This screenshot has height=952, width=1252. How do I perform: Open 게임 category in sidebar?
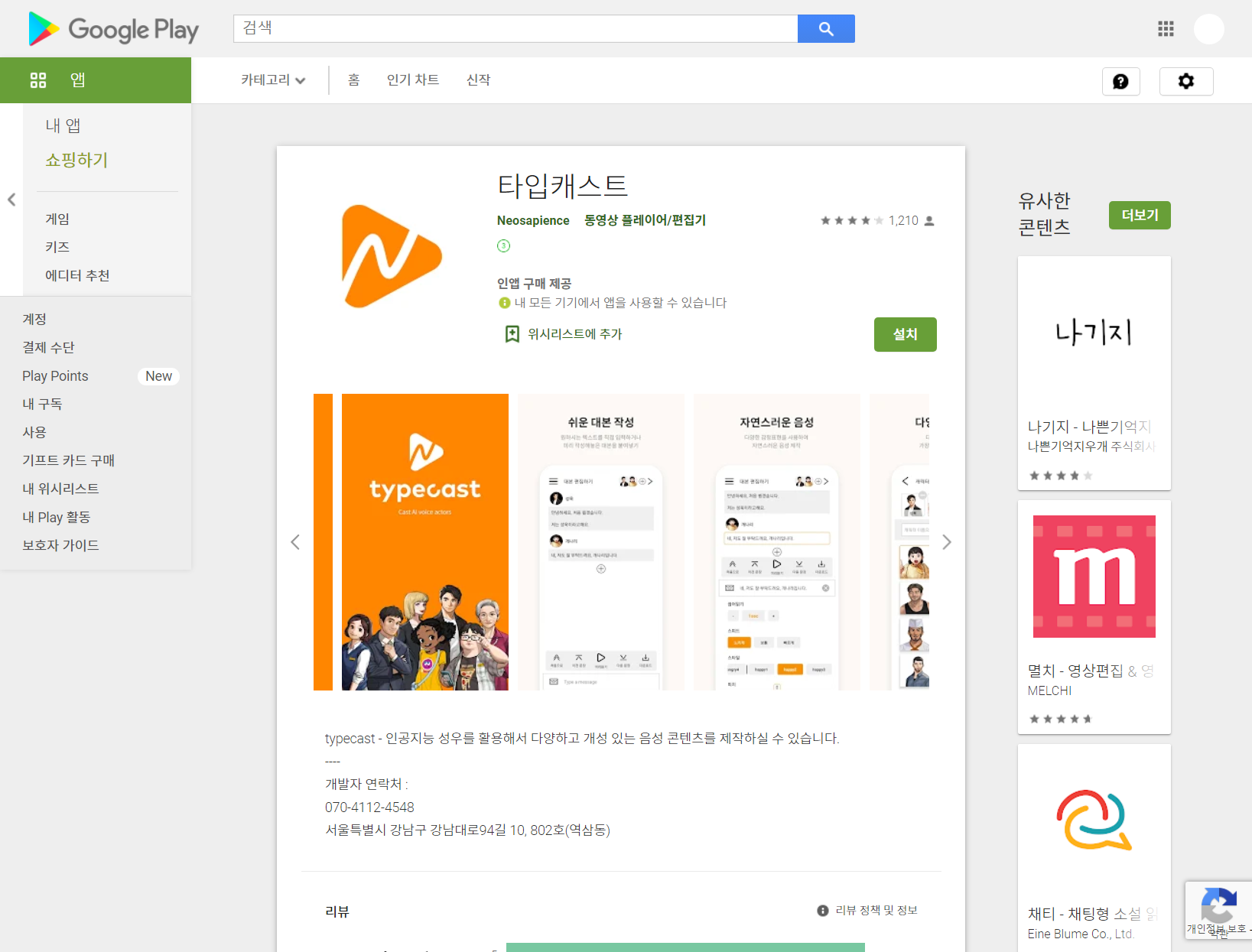[57, 219]
